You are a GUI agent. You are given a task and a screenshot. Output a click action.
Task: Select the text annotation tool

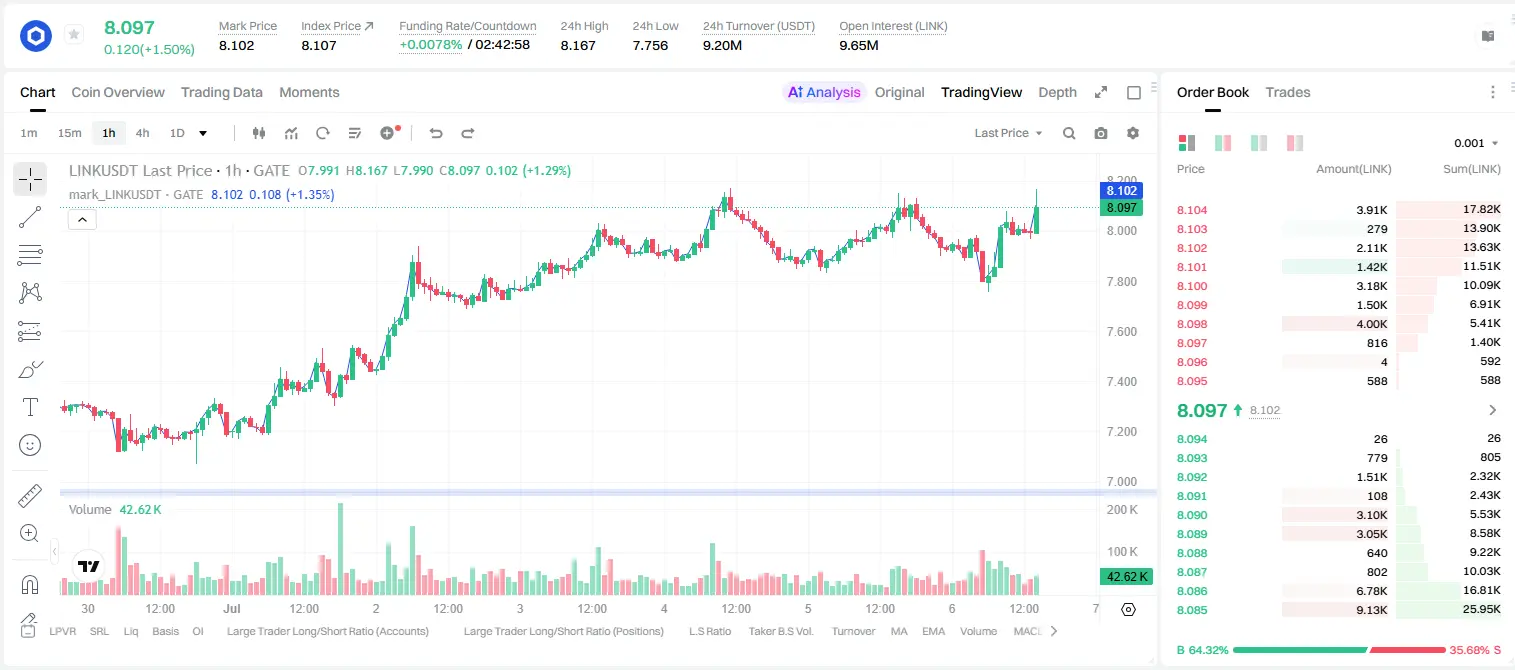coord(30,407)
